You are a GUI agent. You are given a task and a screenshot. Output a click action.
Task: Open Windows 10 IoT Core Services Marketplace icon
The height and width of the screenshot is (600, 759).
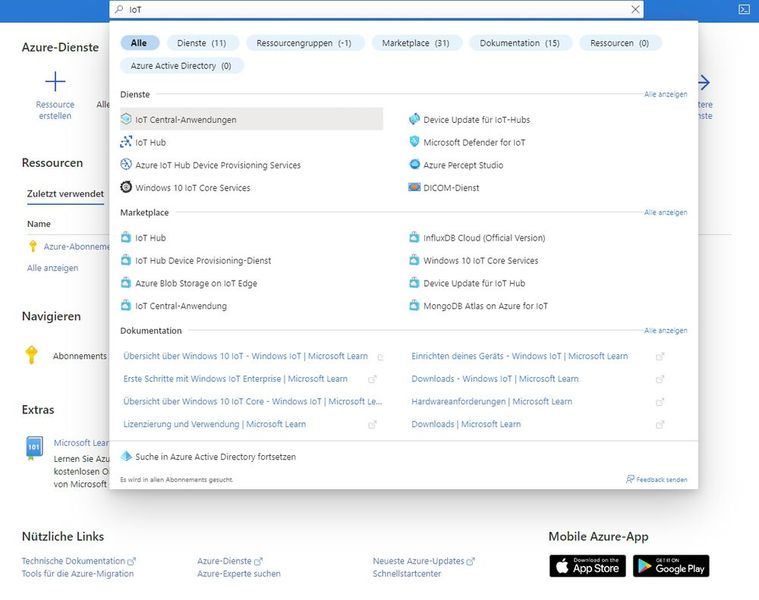(414, 260)
